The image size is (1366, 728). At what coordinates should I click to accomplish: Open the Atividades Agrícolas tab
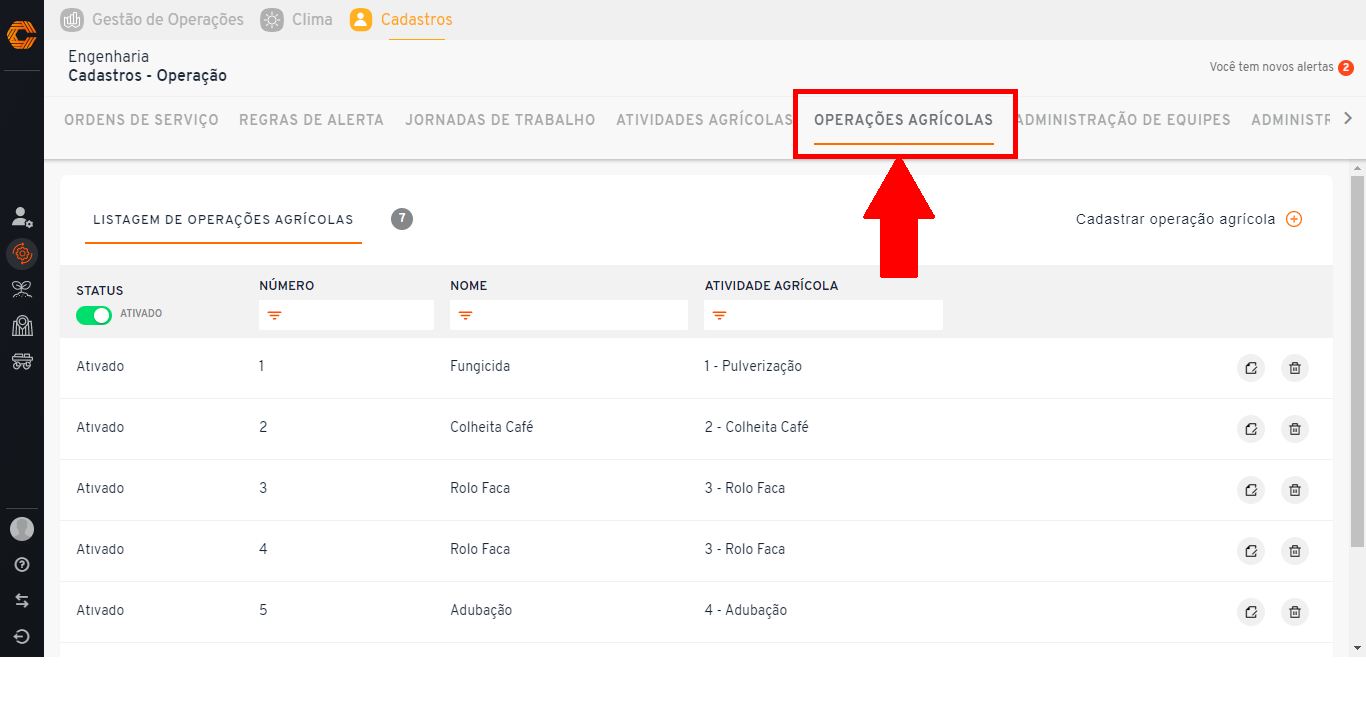point(704,120)
